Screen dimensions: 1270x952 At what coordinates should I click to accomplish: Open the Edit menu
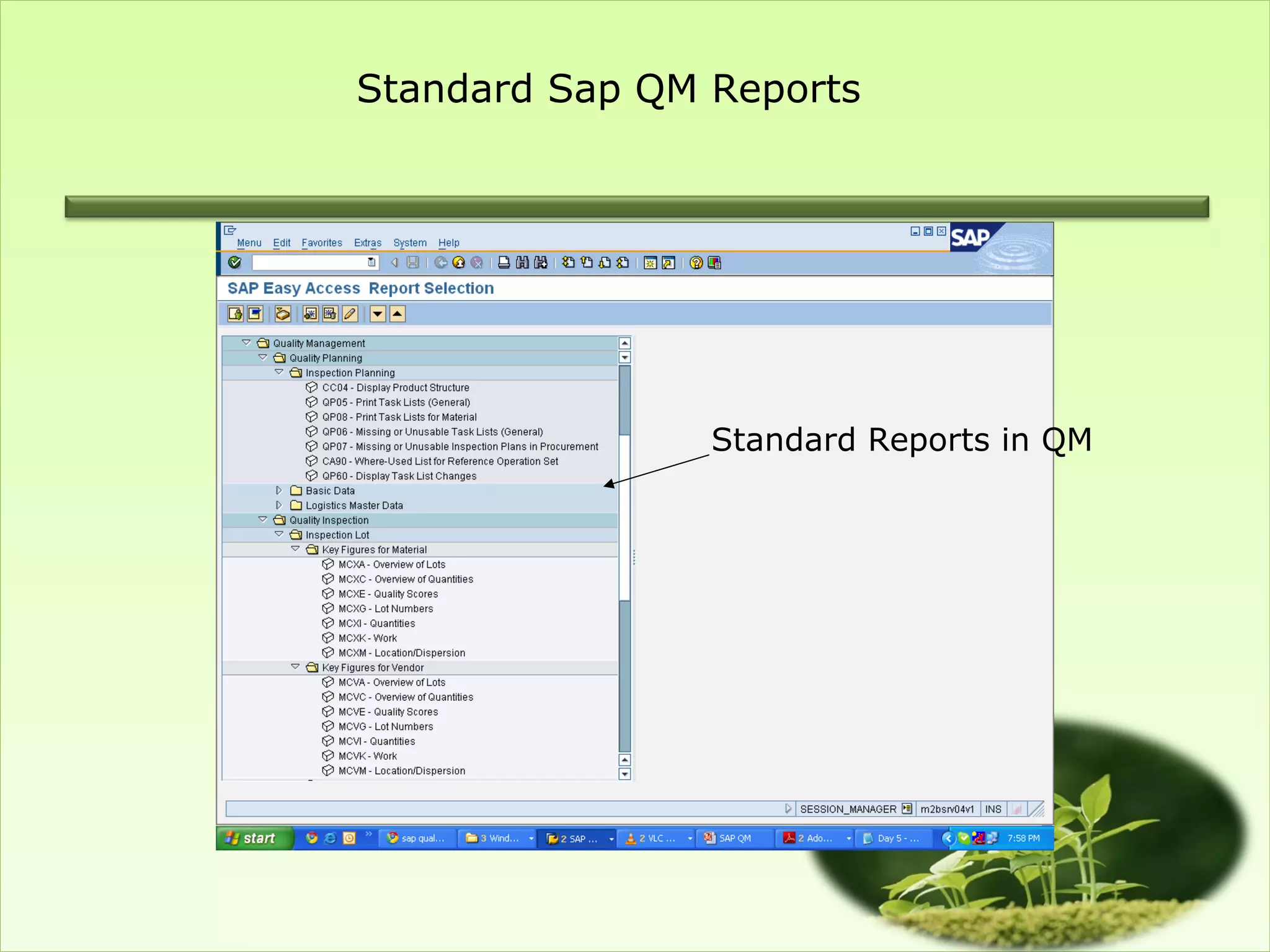(x=282, y=243)
